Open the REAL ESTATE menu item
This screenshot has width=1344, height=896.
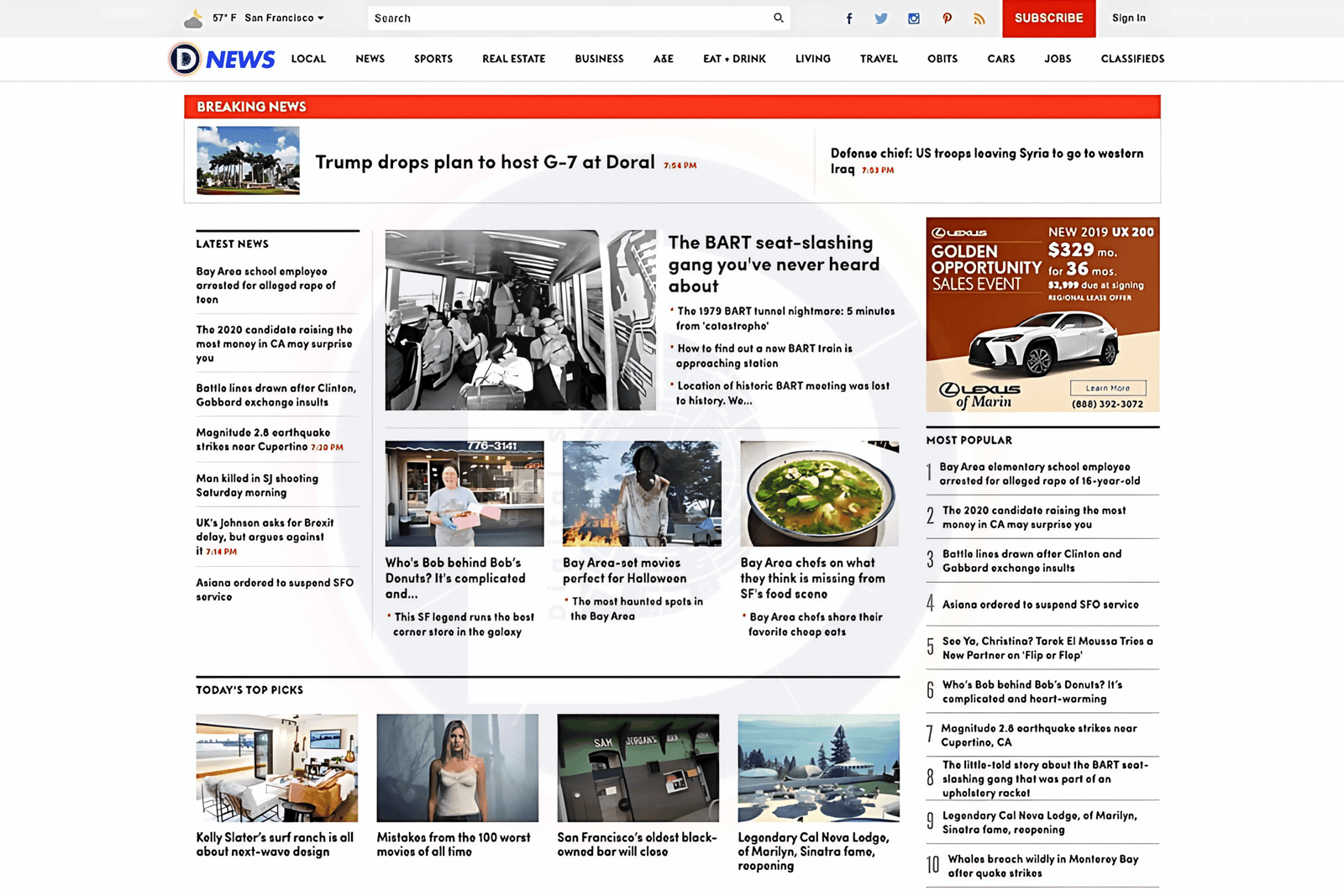(x=513, y=59)
